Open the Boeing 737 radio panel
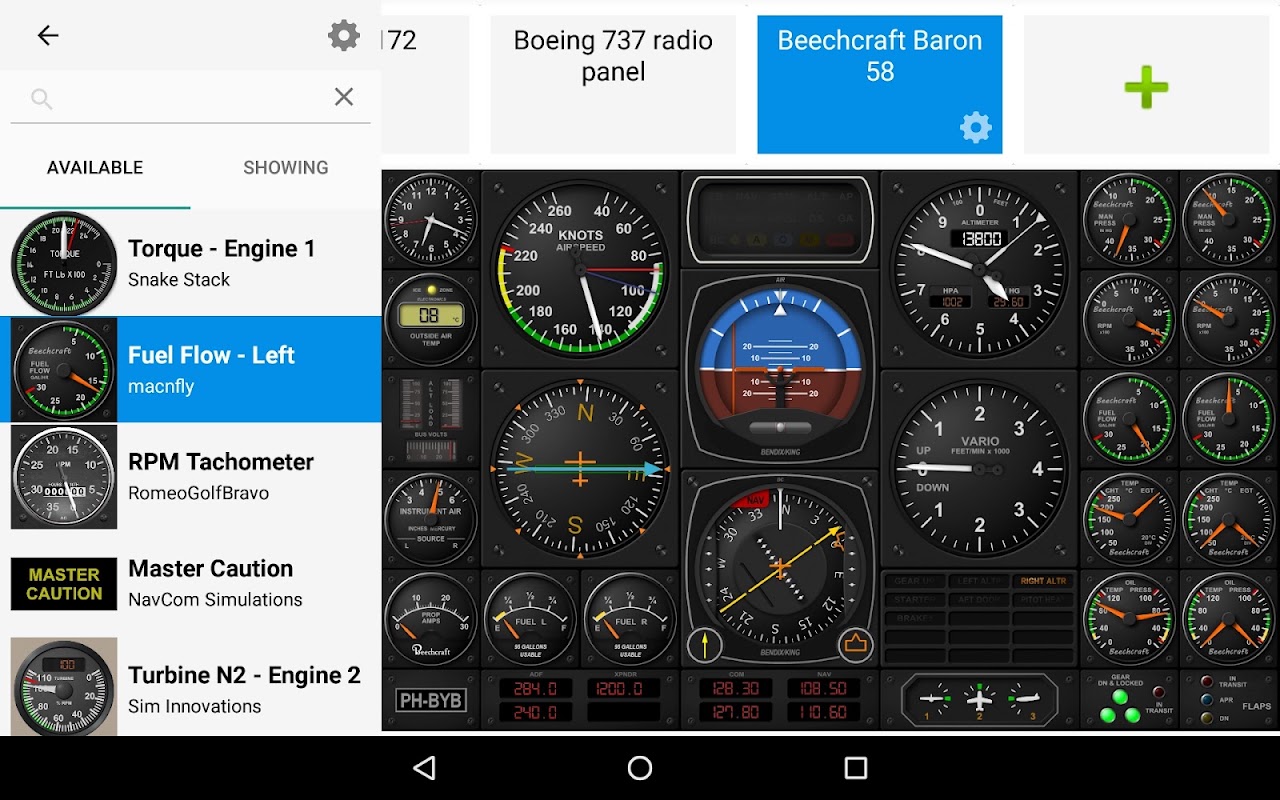Screen dimensions: 1280x800 613,84
